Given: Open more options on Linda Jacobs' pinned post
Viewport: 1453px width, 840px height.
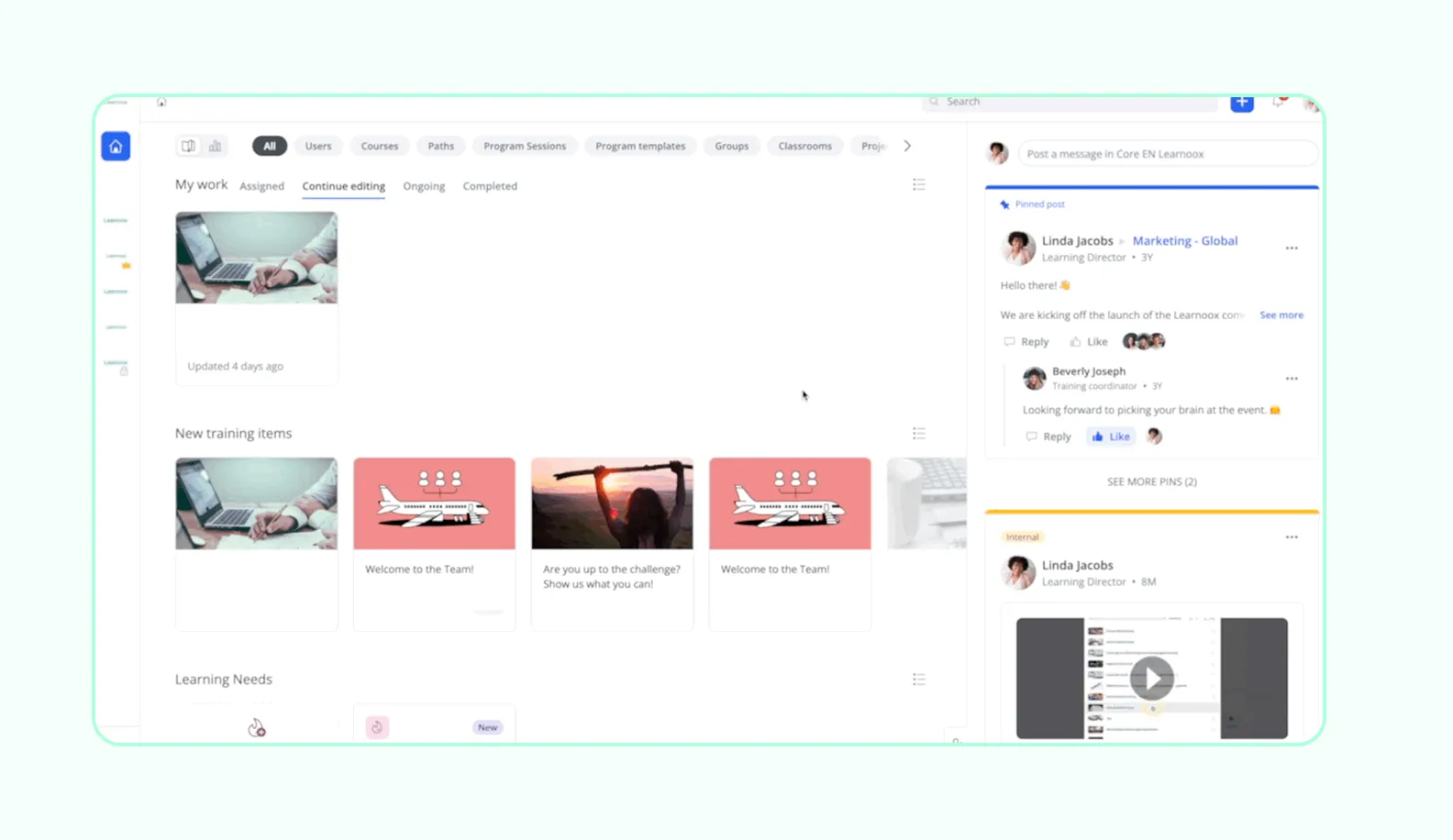Looking at the screenshot, I should 1292,249.
